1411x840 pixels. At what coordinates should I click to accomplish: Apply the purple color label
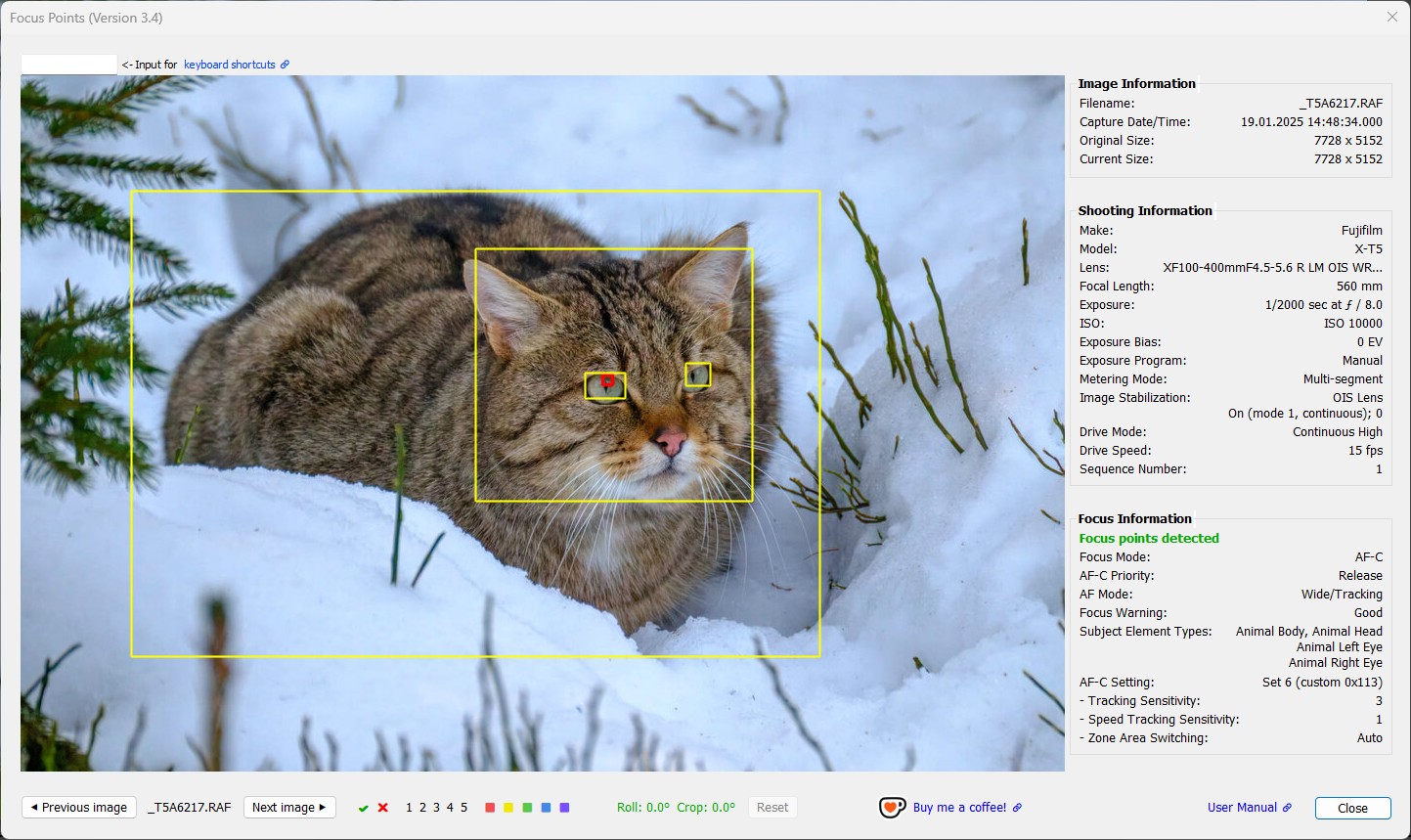pos(564,808)
